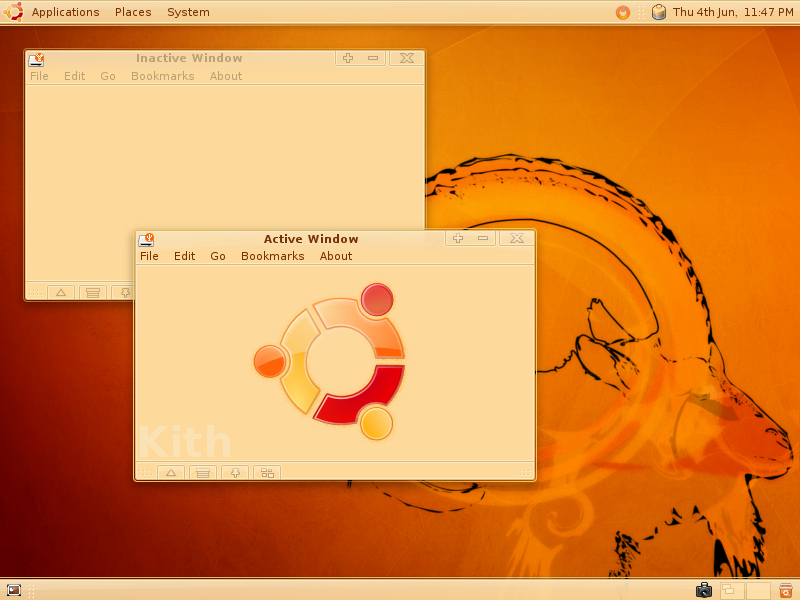This screenshot has width=800, height=600.
Task: Click the camera screenshot icon in bottom panel
Action: [x=704, y=590]
